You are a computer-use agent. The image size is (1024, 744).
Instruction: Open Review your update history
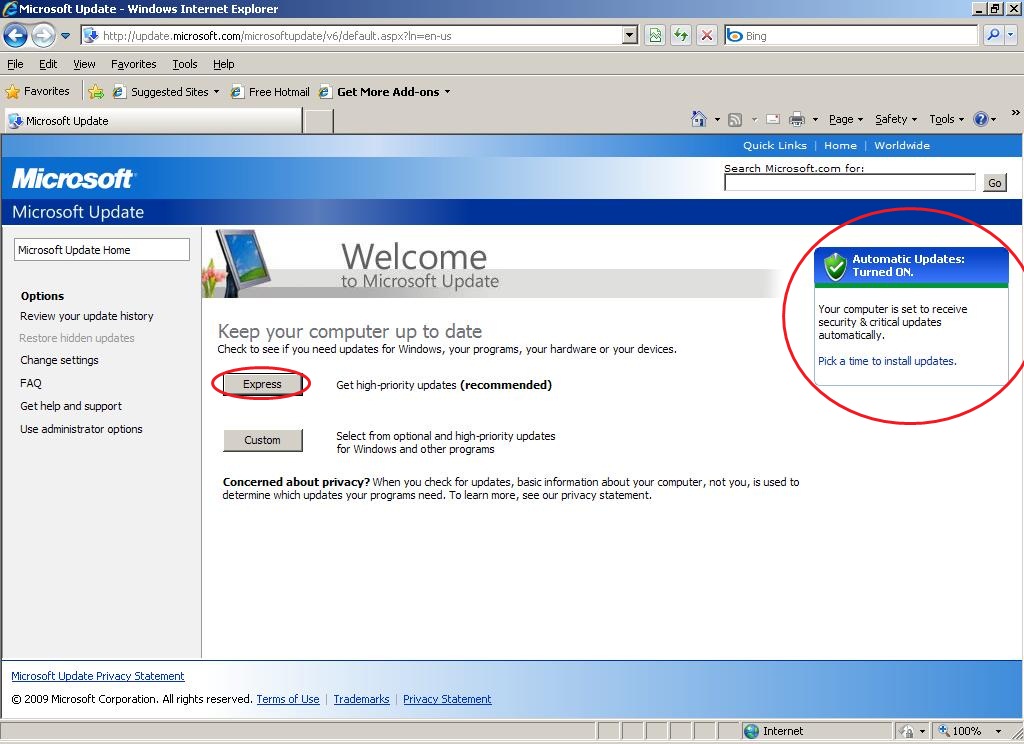(x=86, y=316)
